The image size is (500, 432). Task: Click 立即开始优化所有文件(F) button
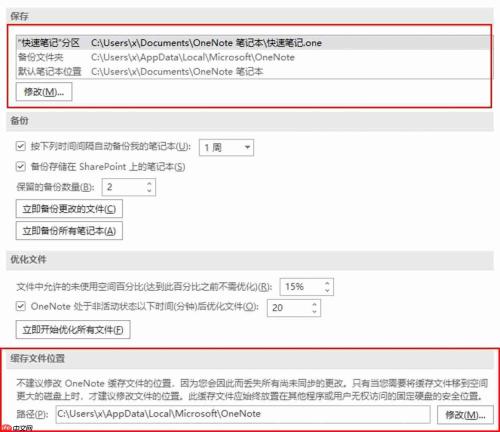point(73,330)
